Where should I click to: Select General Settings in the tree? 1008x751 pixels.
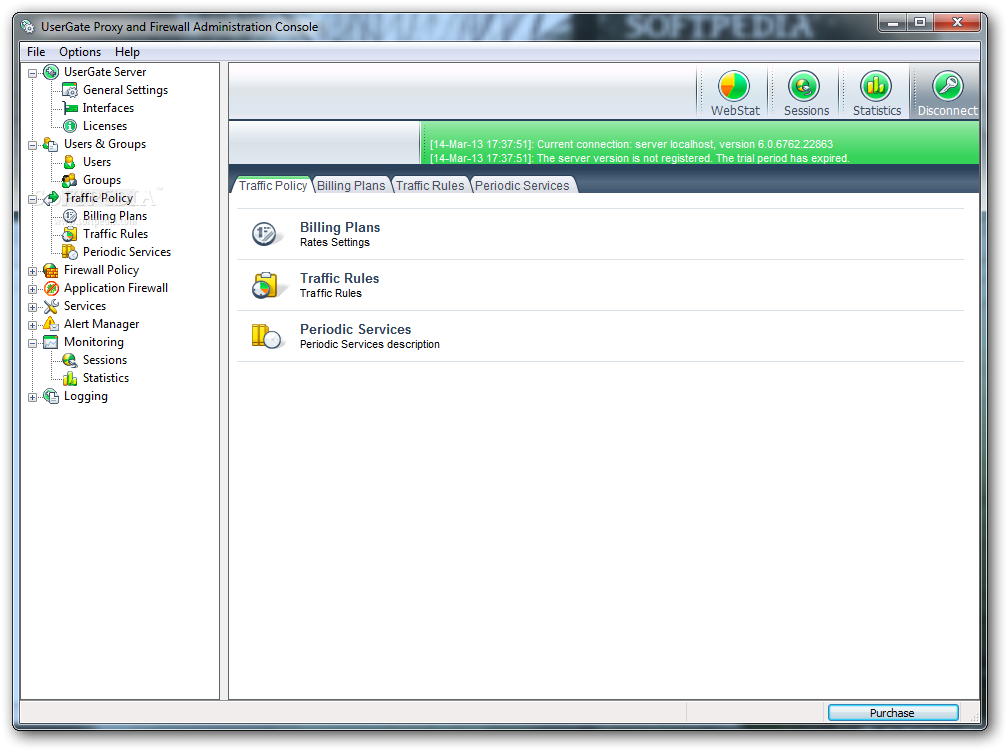pyautogui.click(x=125, y=90)
